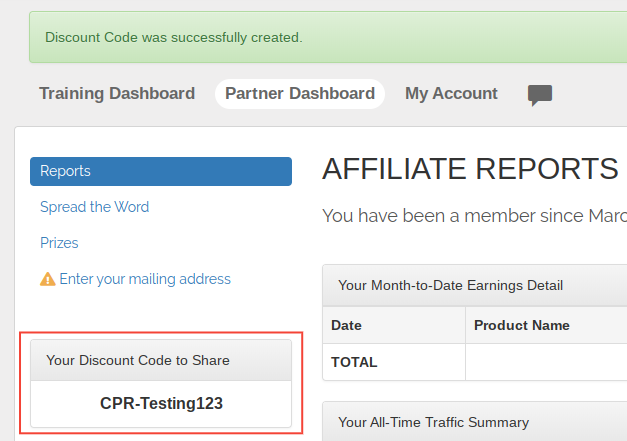Click the Product Name column header

click(x=521, y=325)
